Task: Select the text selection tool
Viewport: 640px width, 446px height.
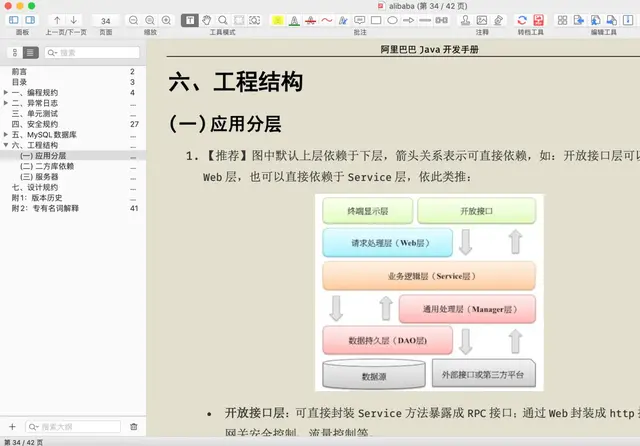Action: click(x=190, y=20)
